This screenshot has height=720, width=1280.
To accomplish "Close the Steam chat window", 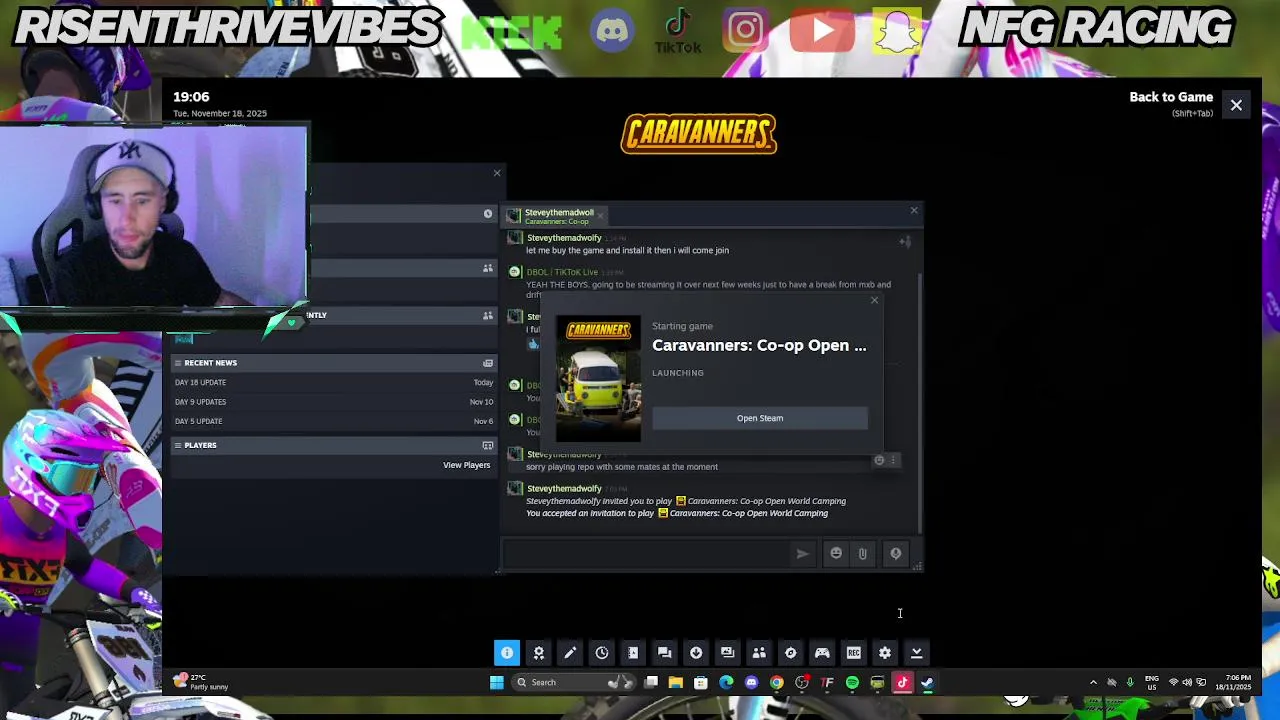I will coord(913,210).
